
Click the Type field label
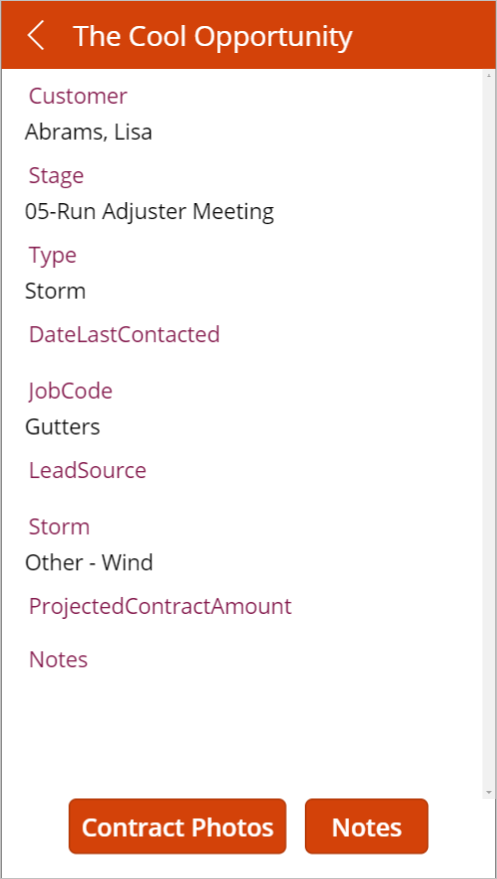[x=53, y=256]
